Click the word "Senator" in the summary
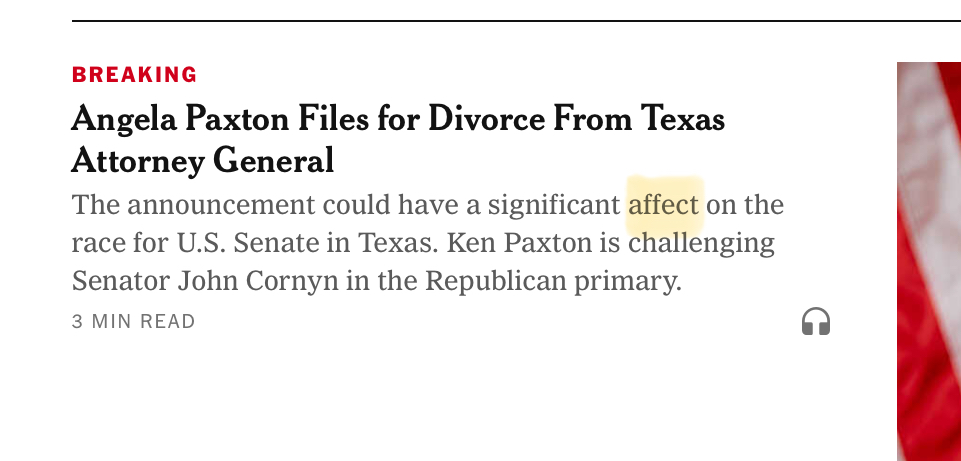The height and width of the screenshot is (461, 961). (x=120, y=281)
